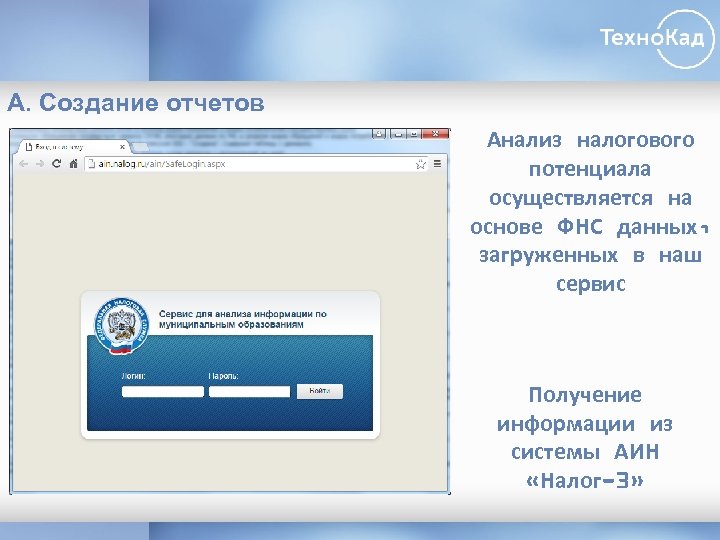720x540 pixels.
Task: Close the browser window
Action: (x=435, y=134)
